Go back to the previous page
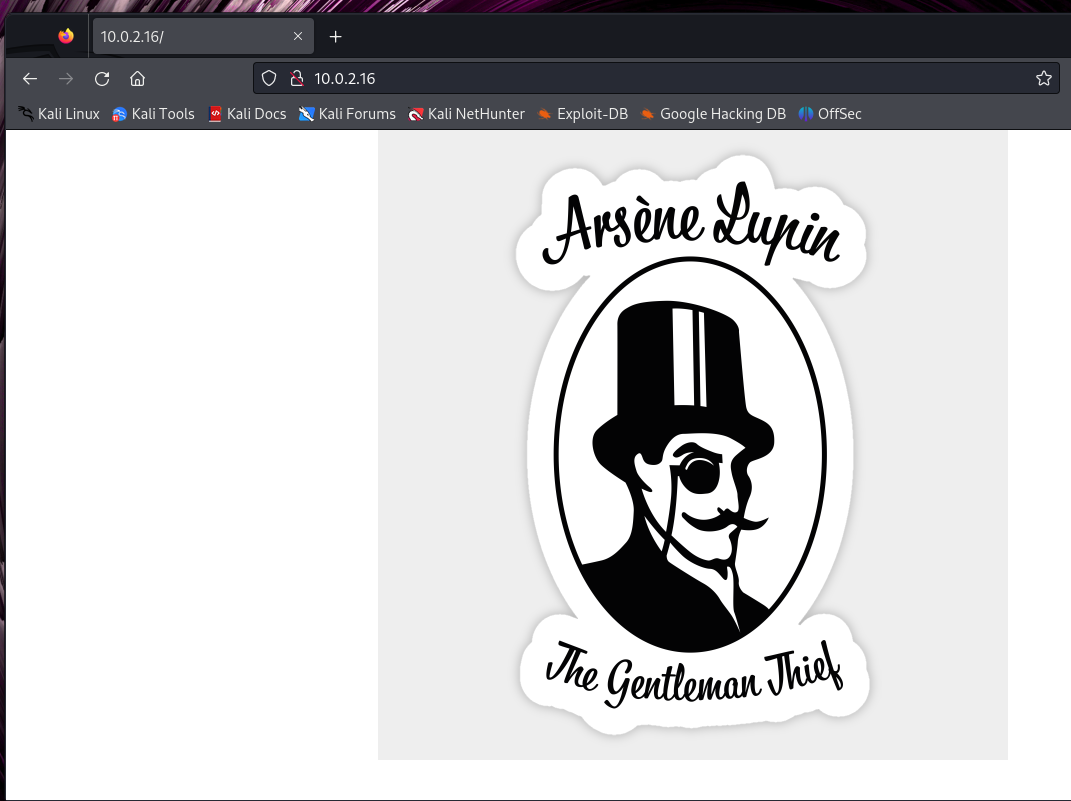This screenshot has height=801, width=1071. pos(29,79)
